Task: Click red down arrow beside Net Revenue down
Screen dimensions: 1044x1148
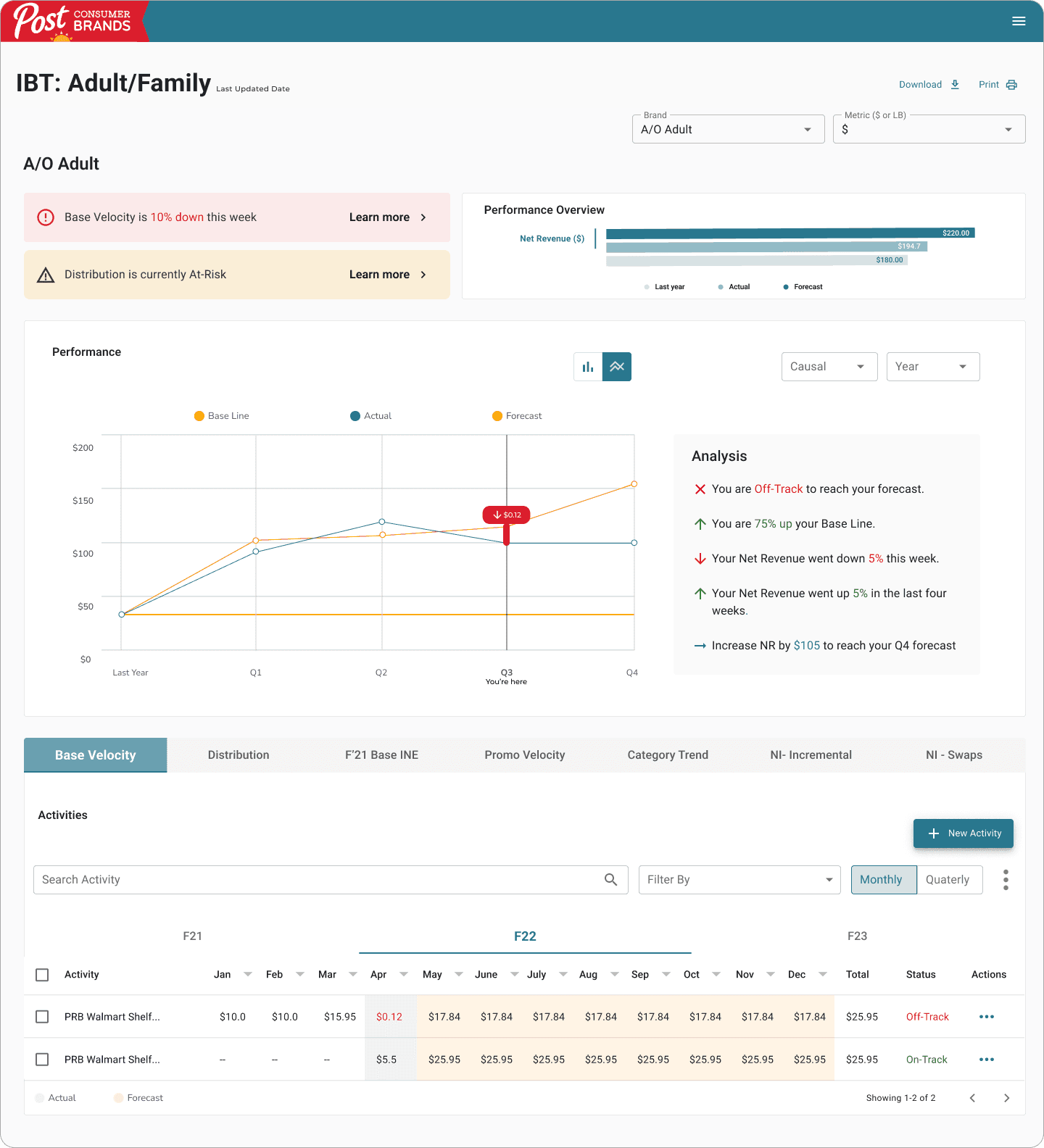Action: (x=700, y=559)
